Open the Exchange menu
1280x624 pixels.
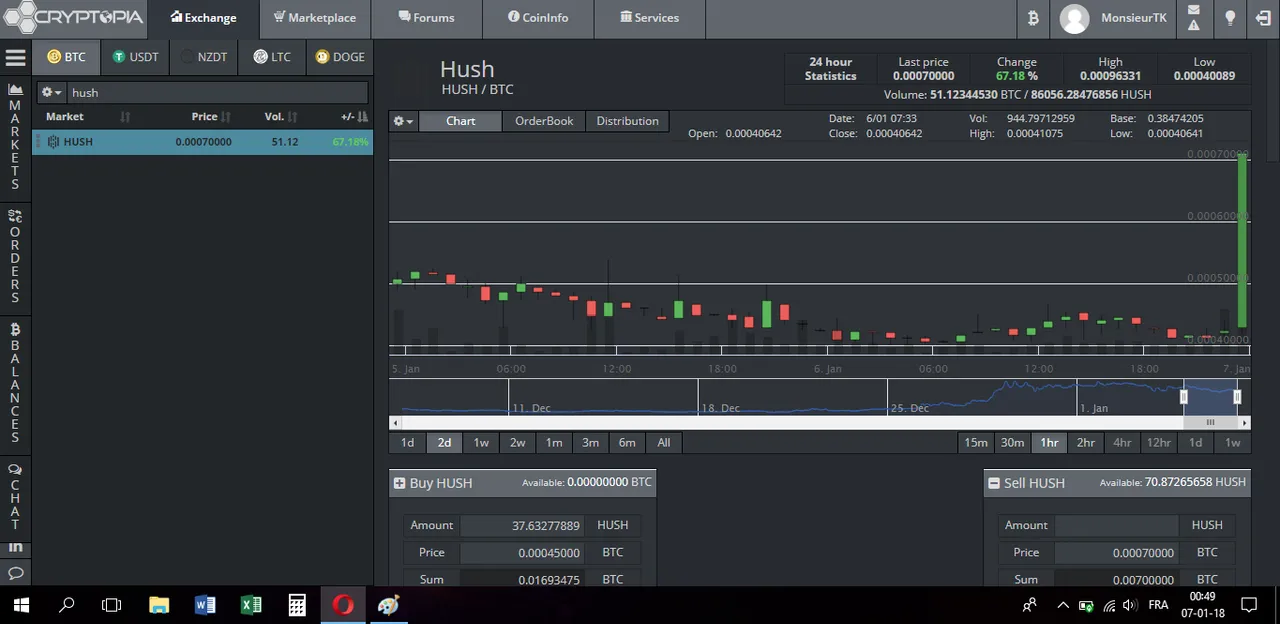pos(203,18)
